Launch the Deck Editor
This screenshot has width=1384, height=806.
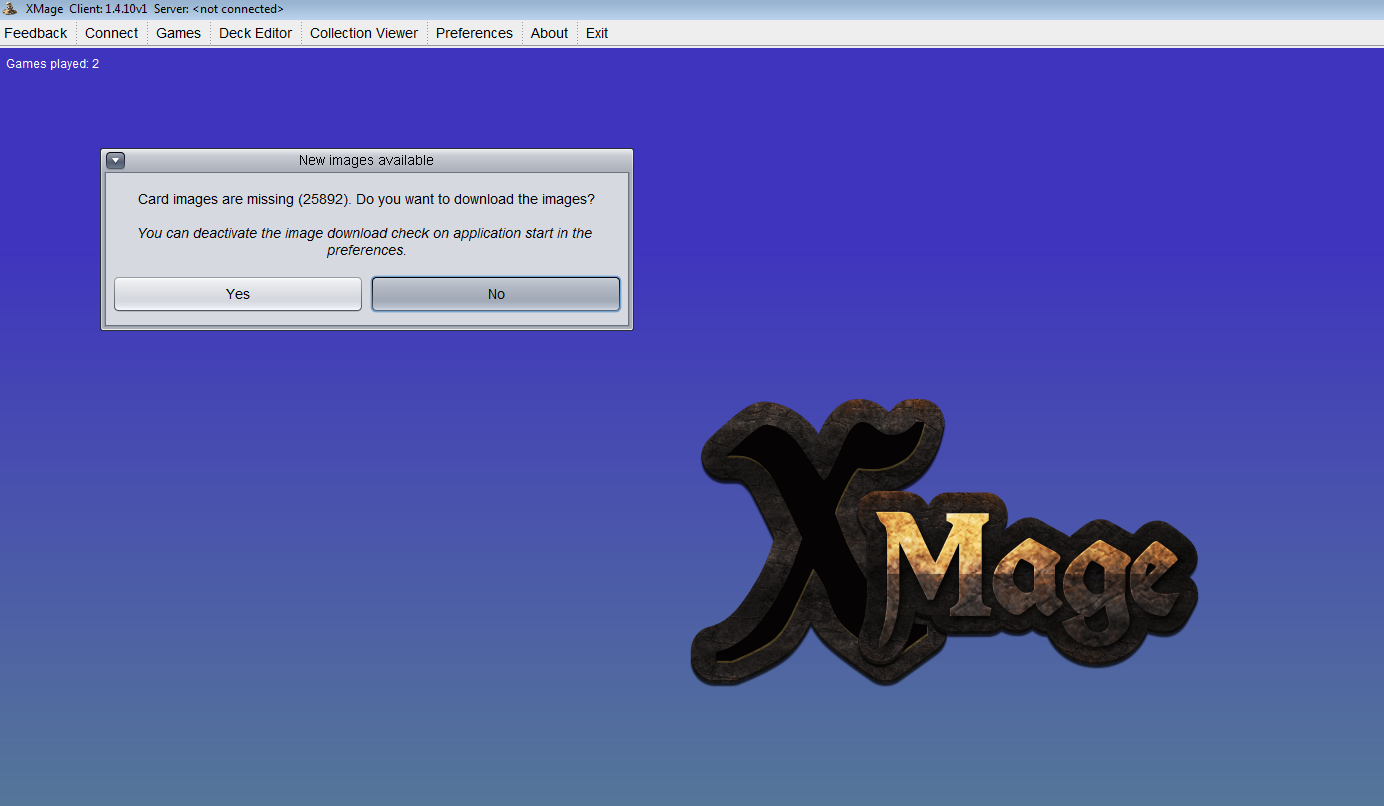tap(255, 33)
